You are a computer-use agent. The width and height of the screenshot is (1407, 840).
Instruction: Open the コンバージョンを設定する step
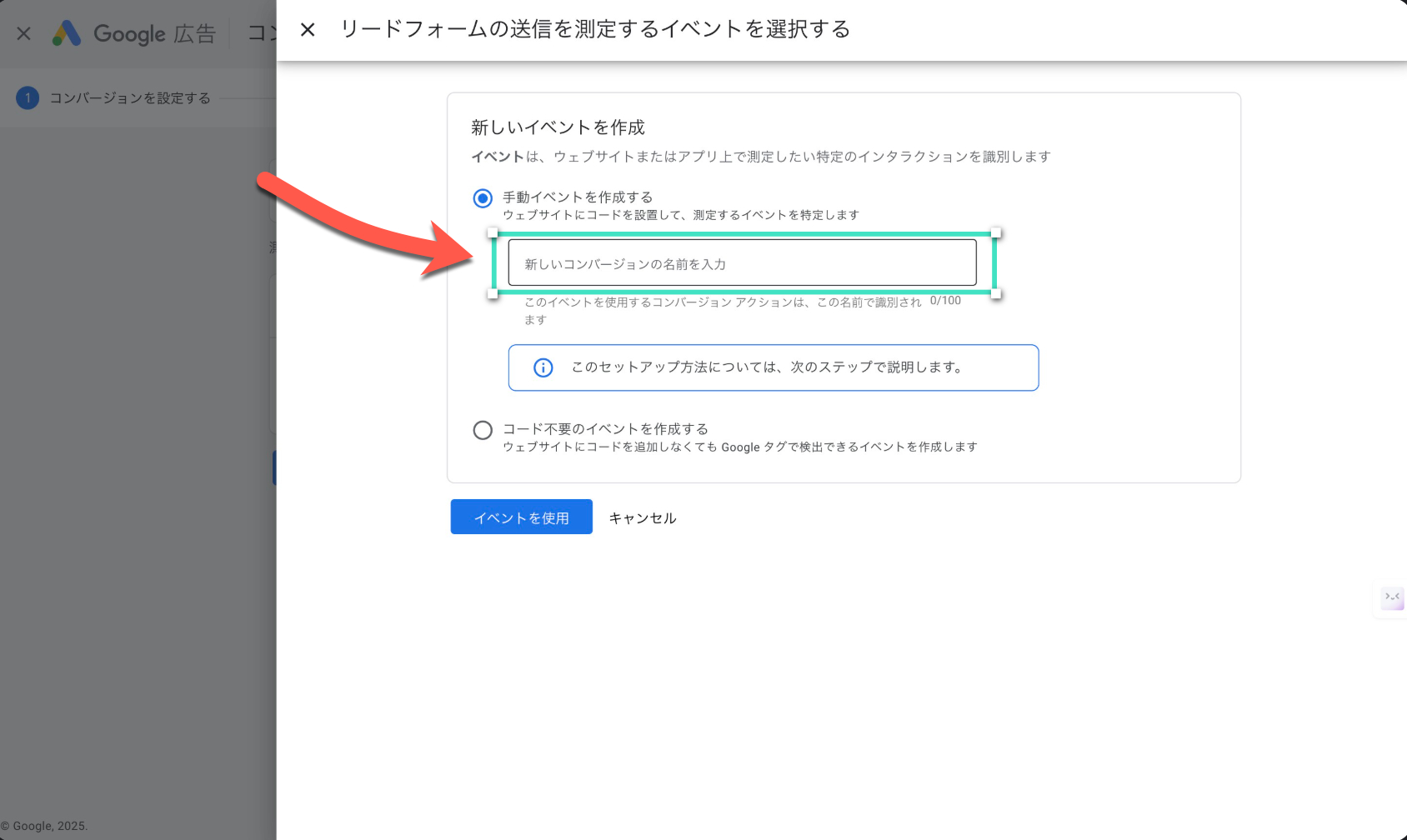[x=130, y=98]
